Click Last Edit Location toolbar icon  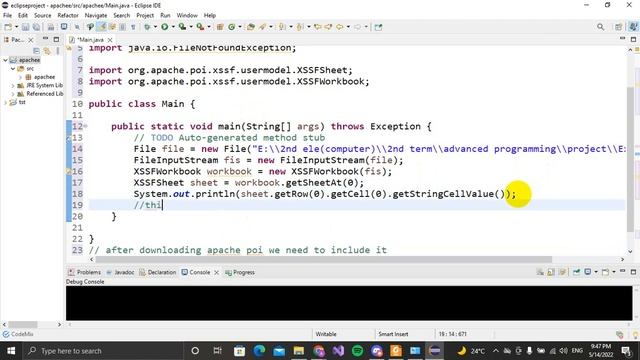click(317, 27)
